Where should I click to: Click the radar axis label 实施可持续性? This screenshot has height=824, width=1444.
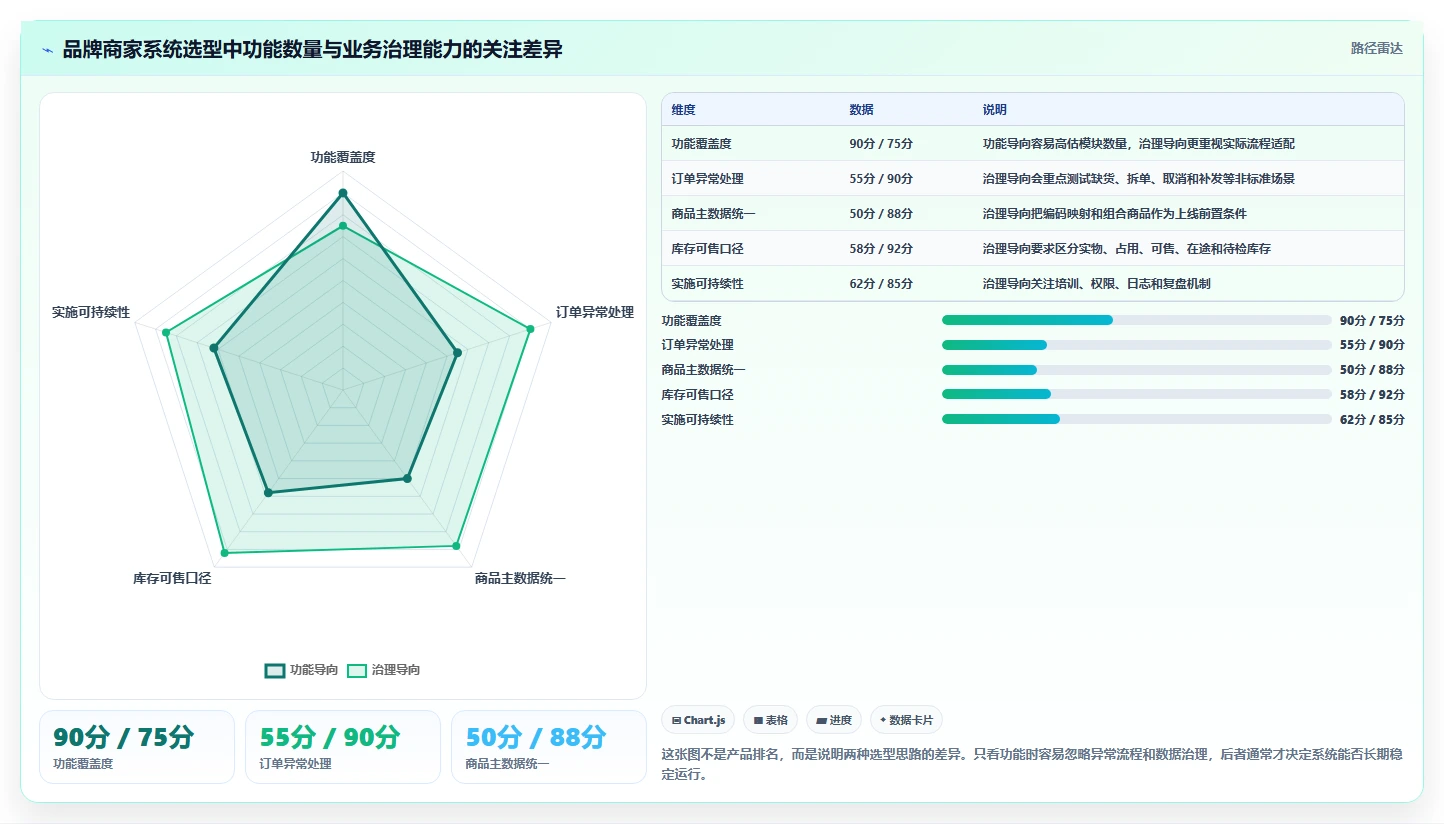(x=91, y=312)
